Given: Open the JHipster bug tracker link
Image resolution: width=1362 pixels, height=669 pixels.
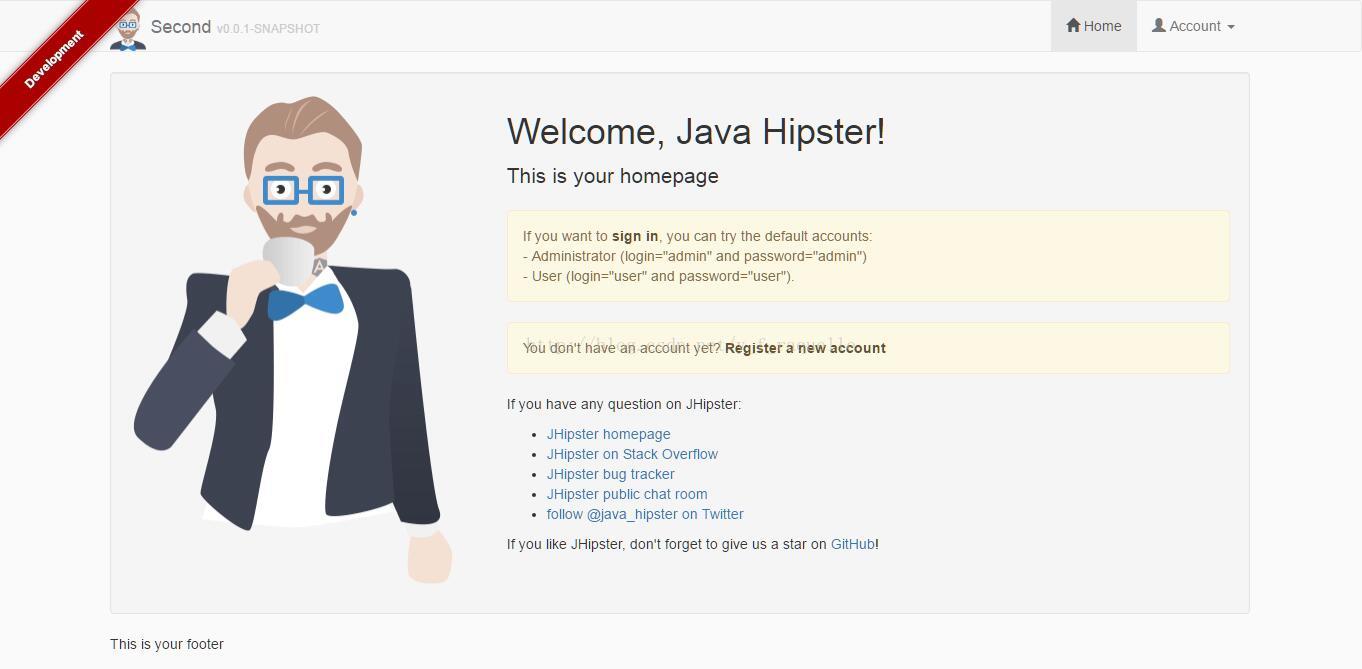Looking at the screenshot, I should click(x=611, y=474).
